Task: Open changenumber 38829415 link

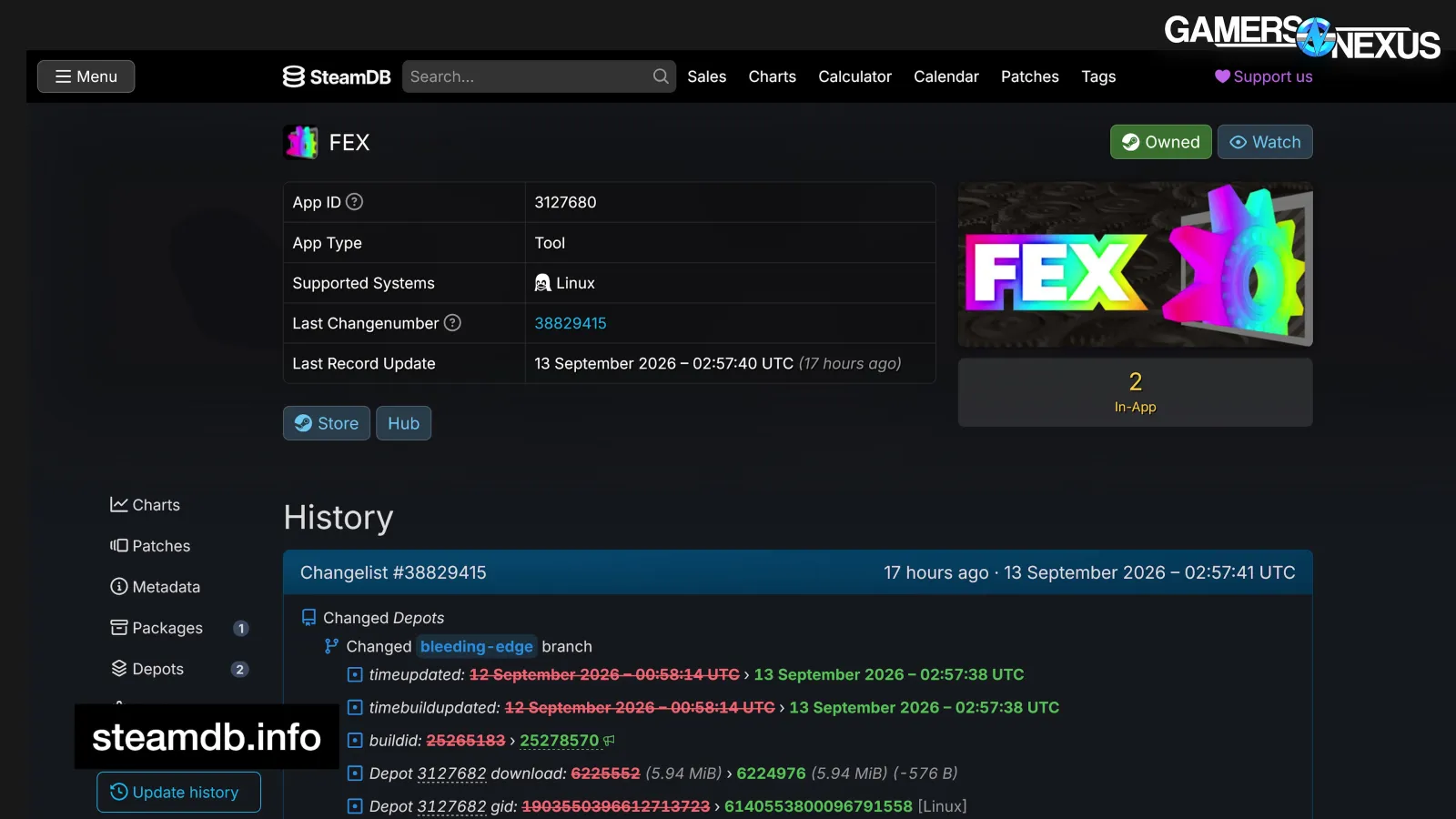Action: click(x=571, y=323)
